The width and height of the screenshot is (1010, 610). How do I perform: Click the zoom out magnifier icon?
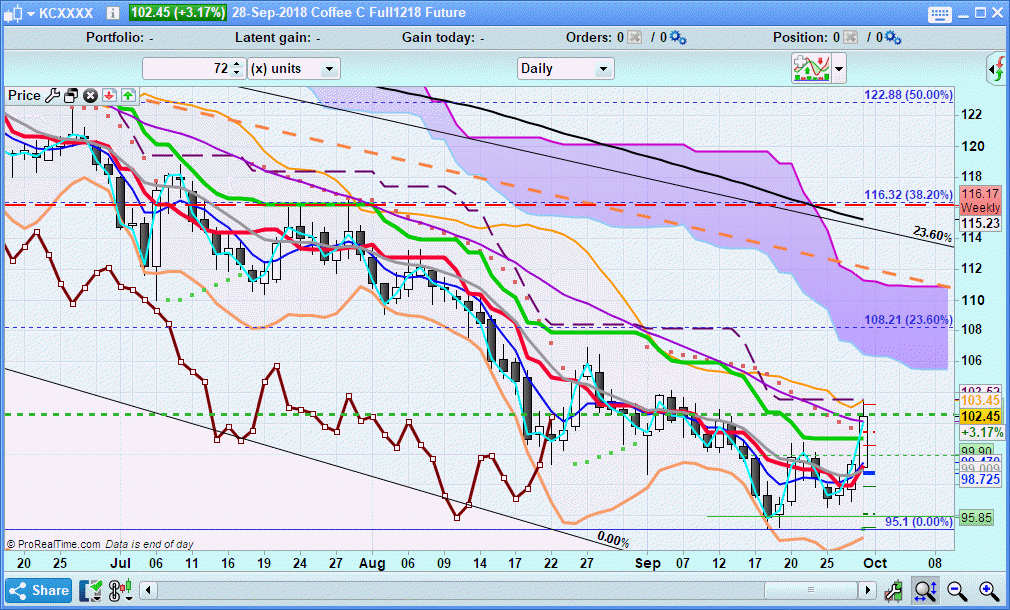point(957,590)
